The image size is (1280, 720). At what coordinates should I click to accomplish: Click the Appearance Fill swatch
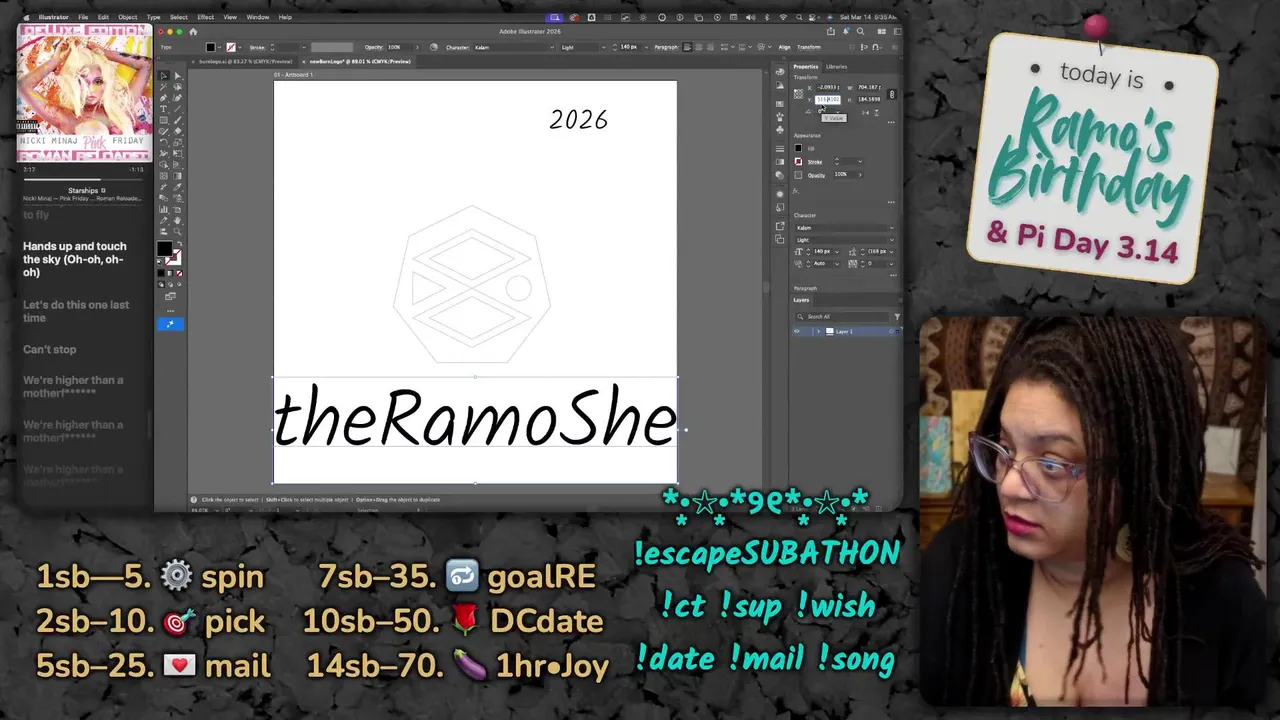click(x=798, y=148)
